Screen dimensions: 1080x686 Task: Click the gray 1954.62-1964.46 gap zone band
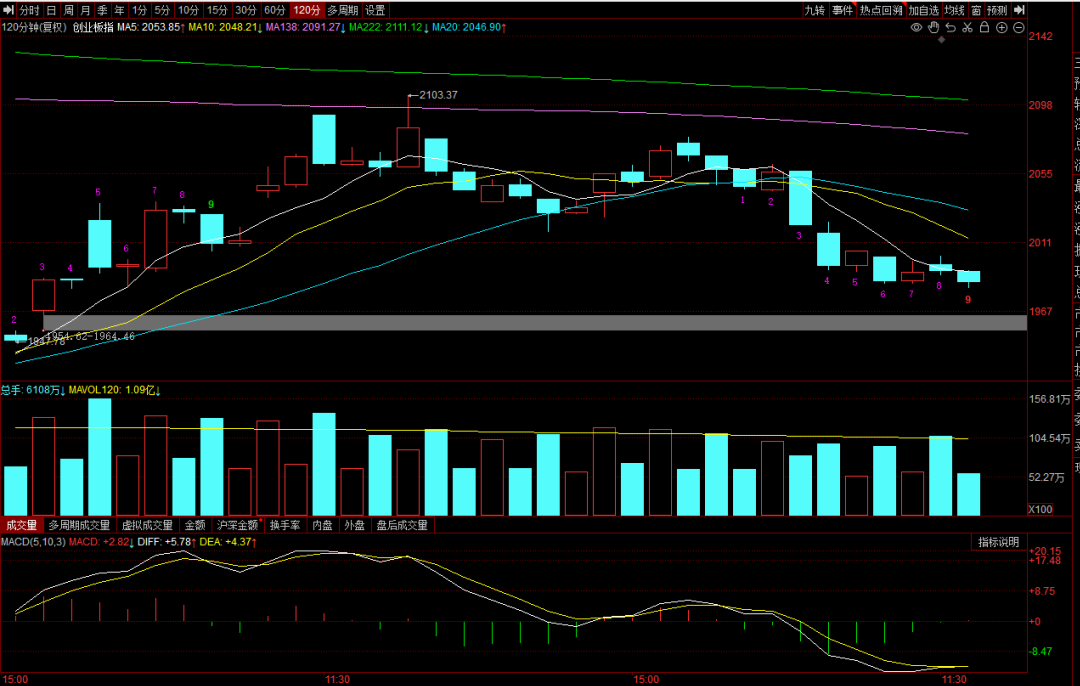pyautogui.click(x=534, y=322)
